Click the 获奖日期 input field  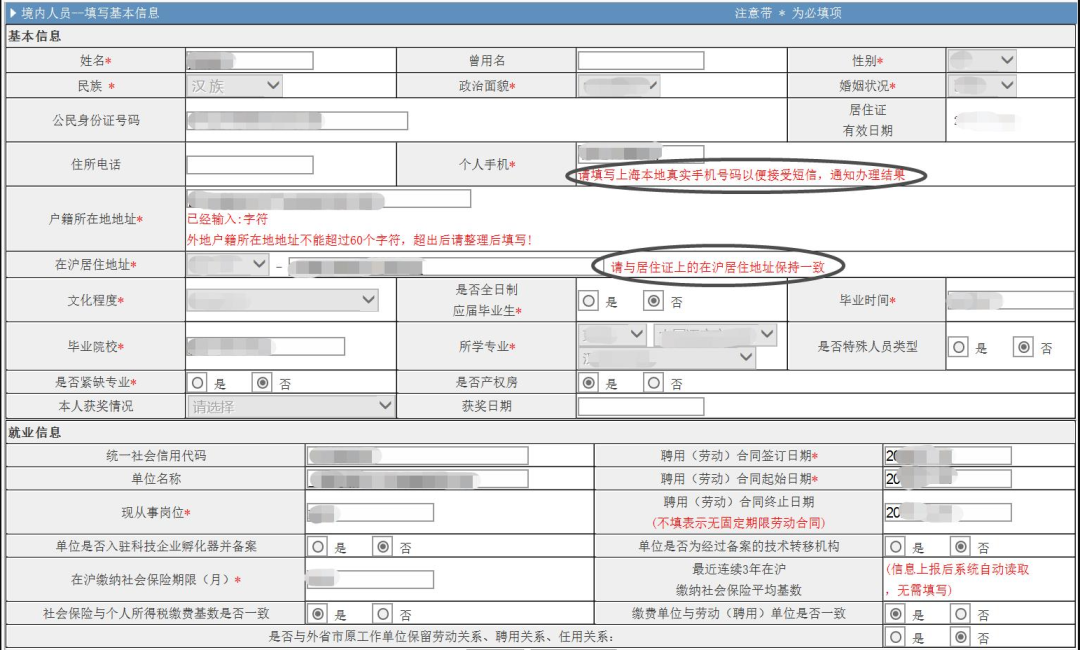coord(640,406)
